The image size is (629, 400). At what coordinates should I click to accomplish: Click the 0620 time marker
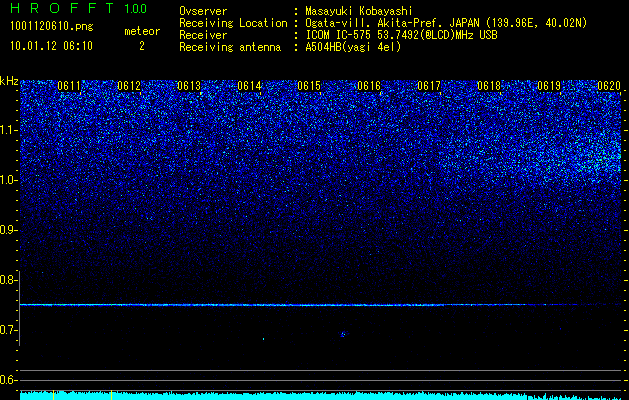point(609,86)
